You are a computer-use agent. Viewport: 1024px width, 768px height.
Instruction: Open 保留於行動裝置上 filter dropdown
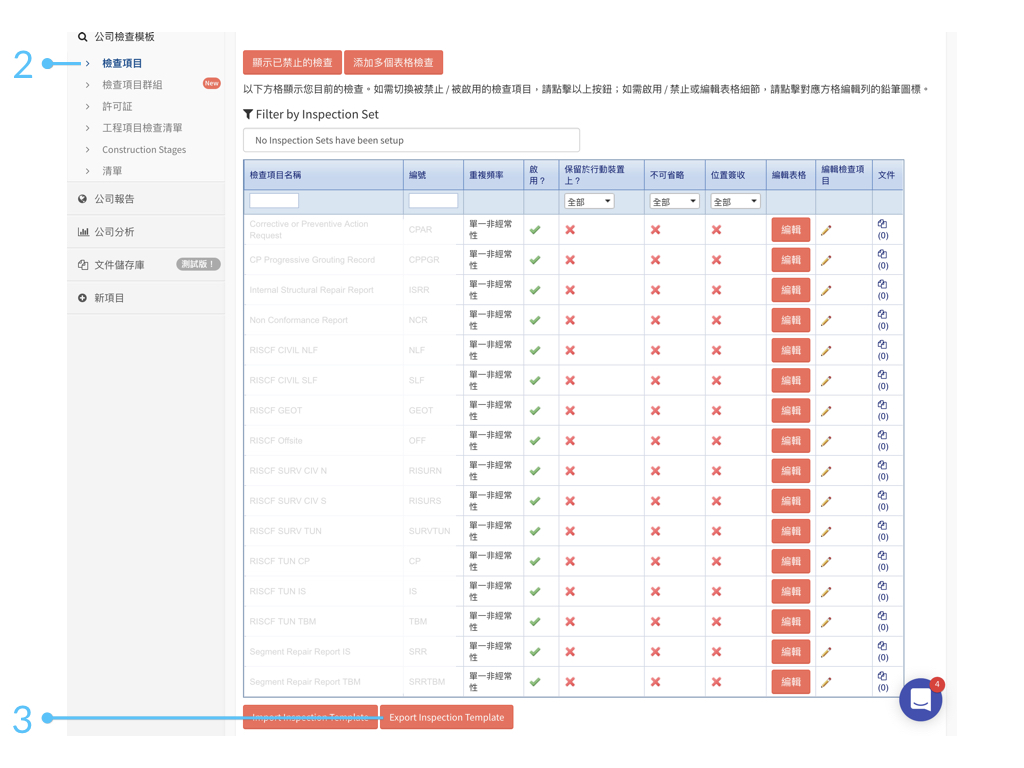(x=589, y=201)
